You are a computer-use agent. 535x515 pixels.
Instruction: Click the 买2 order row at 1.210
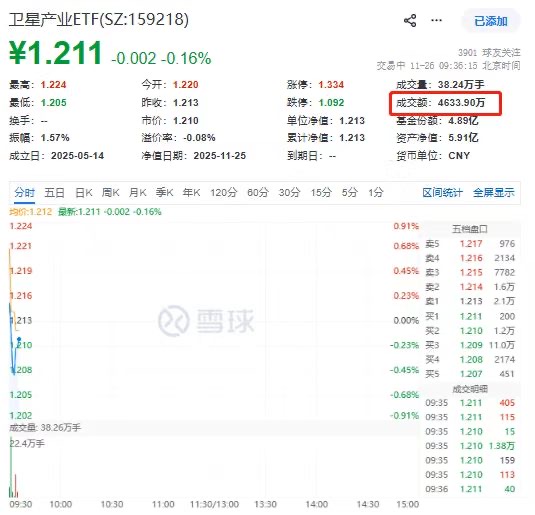point(470,331)
